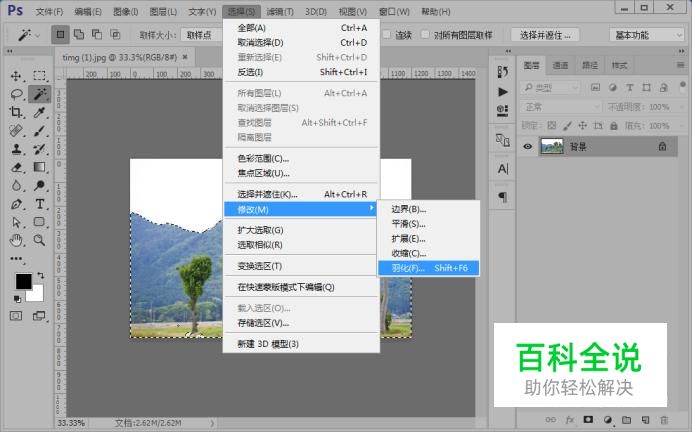Image resolution: width=692 pixels, height=432 pixels.
Task: Select the Rectangular Marquee tool
Action: (39, 76)
